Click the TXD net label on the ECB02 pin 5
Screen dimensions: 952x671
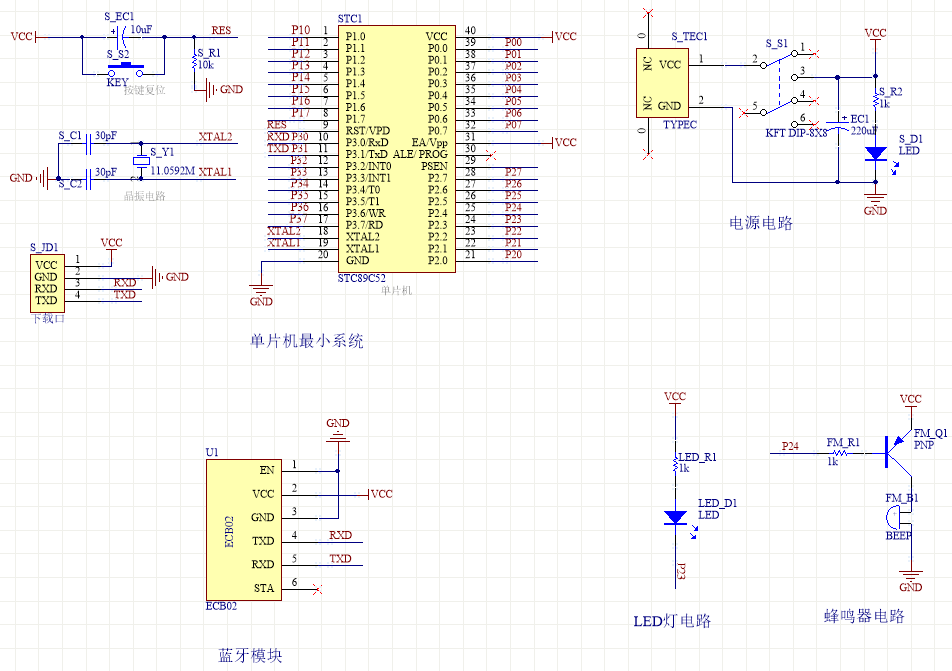[341, 559]
